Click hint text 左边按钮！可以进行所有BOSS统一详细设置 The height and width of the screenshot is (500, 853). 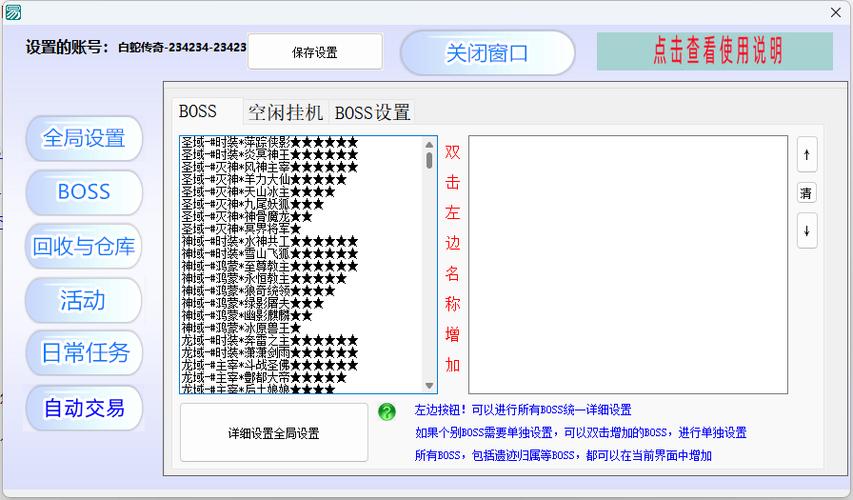point(523,410)
